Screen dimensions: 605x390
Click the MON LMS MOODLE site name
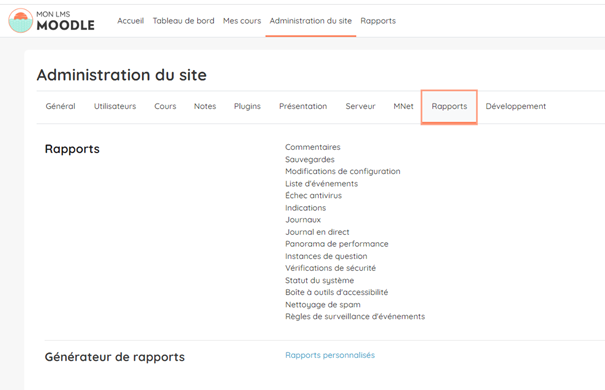click(66, 21)
